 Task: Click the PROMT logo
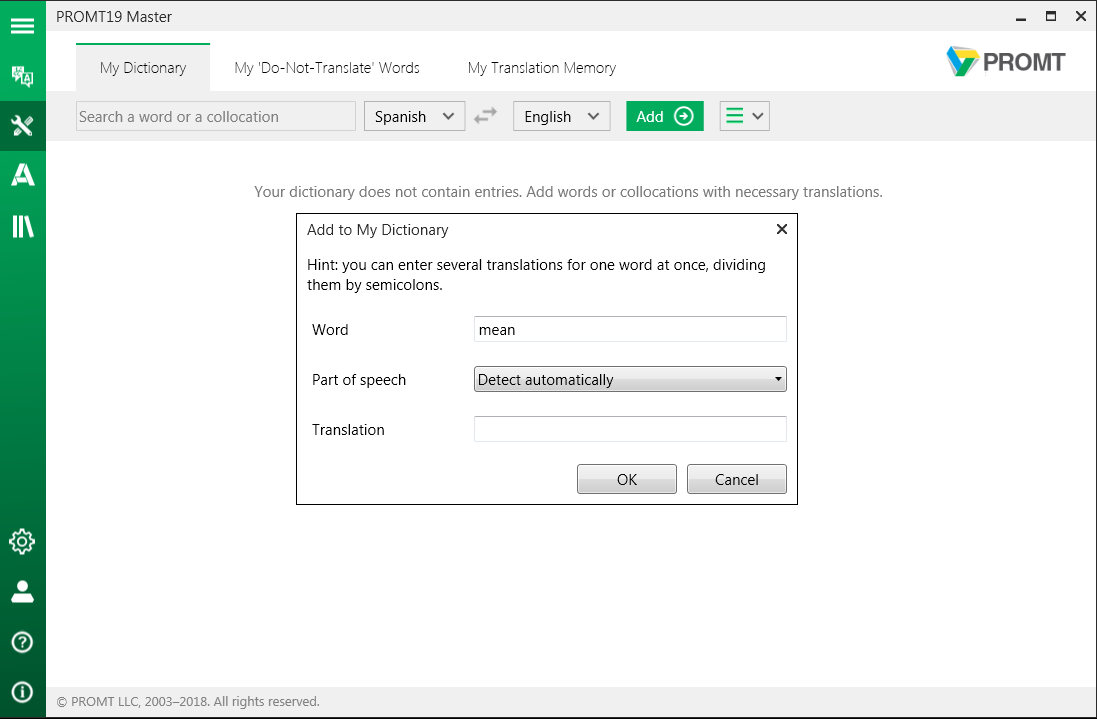[x=1005, y=62]
